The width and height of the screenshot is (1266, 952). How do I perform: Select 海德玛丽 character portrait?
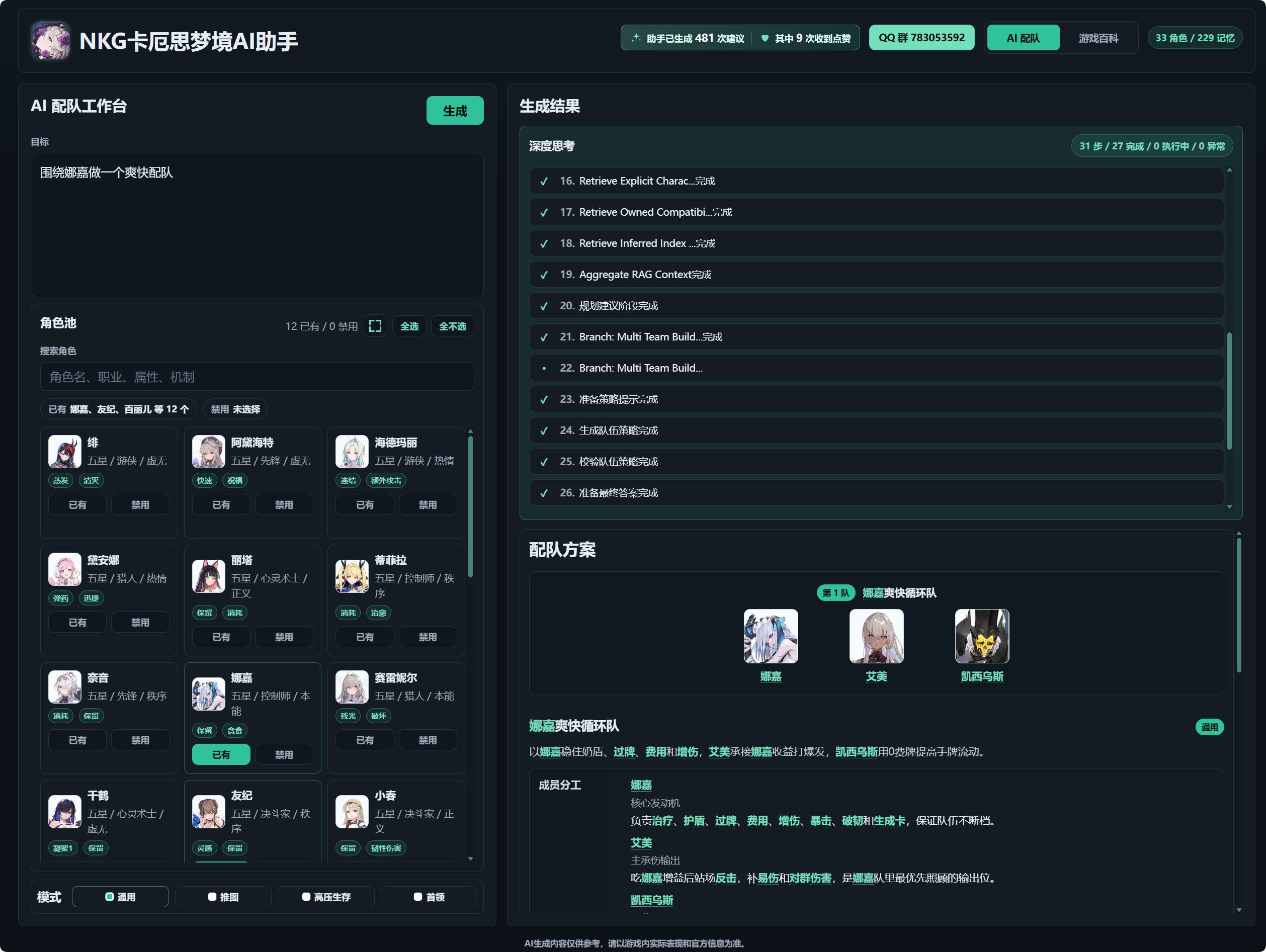coord(352,452)
